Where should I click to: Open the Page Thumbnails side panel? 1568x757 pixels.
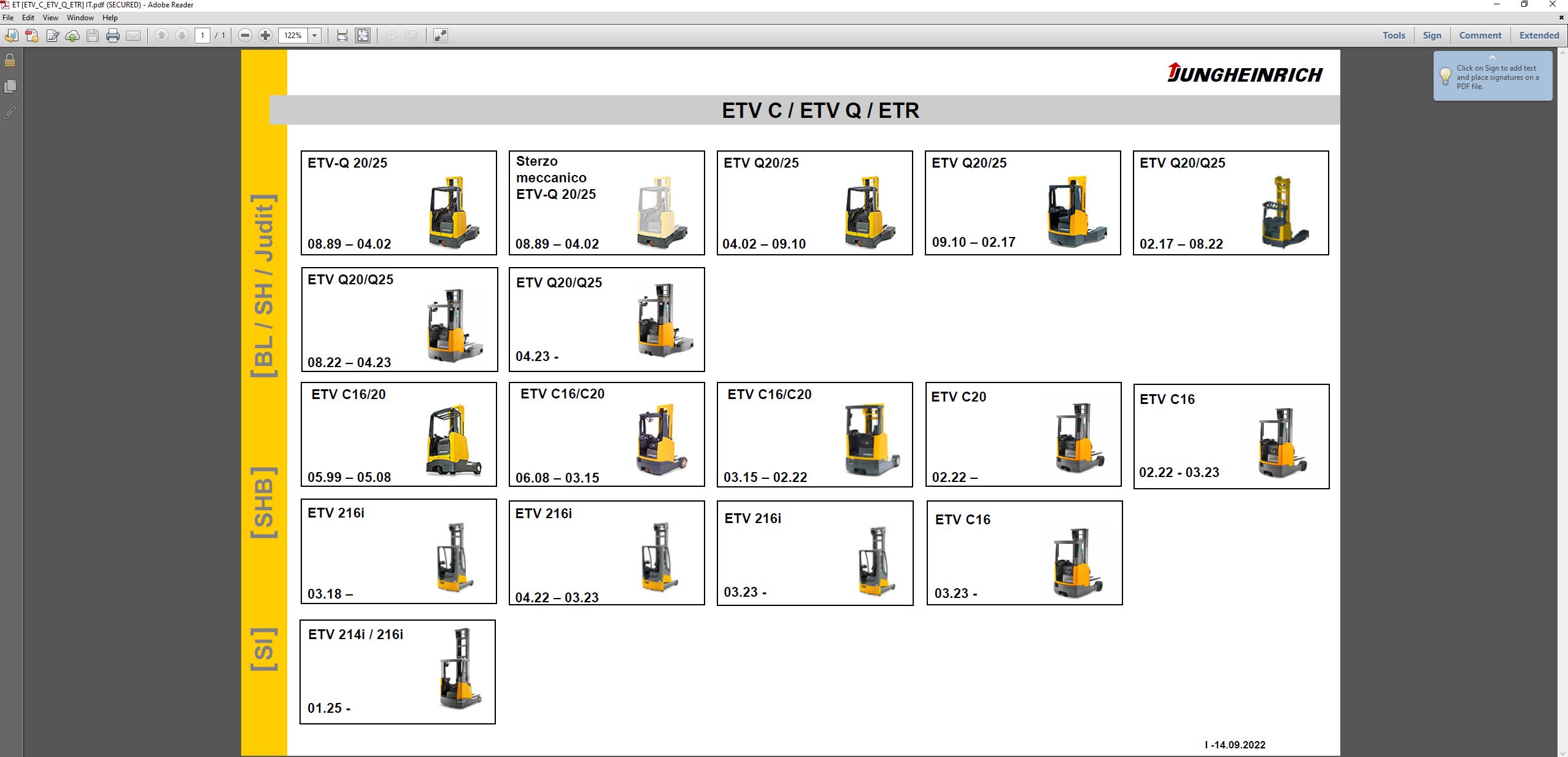[10, 86]
